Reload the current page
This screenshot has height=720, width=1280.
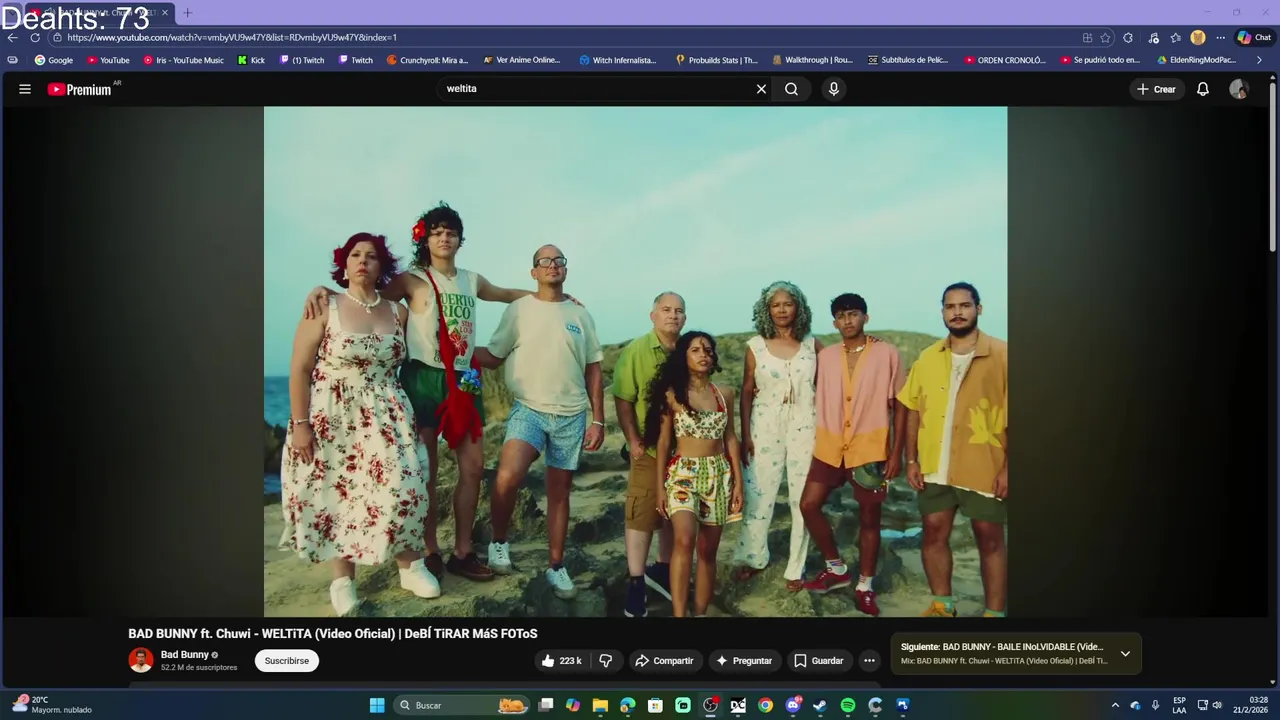point(35,37)
